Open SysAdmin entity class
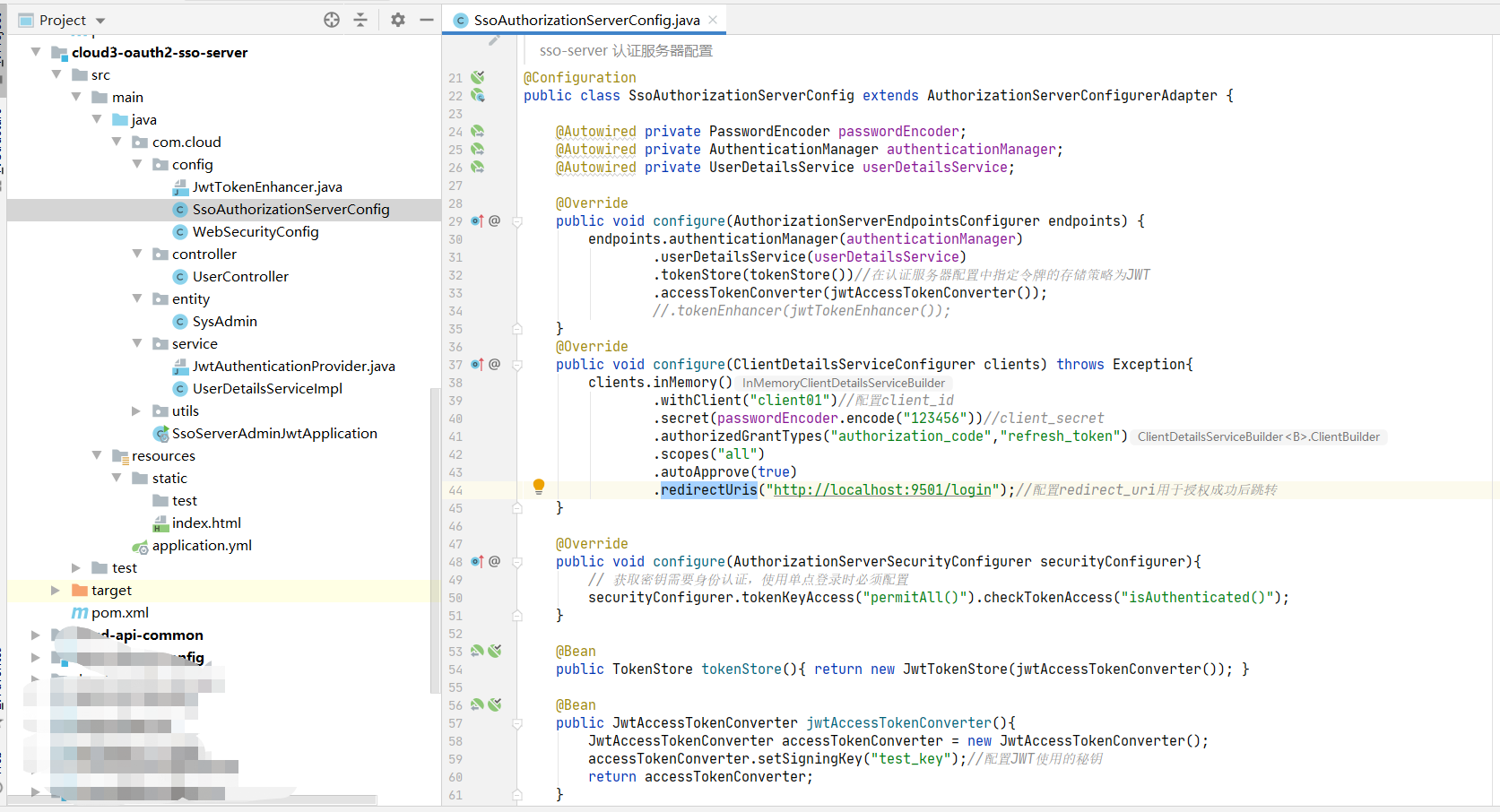The width and height of the screenshot is (1500, 812). (224, 321)
